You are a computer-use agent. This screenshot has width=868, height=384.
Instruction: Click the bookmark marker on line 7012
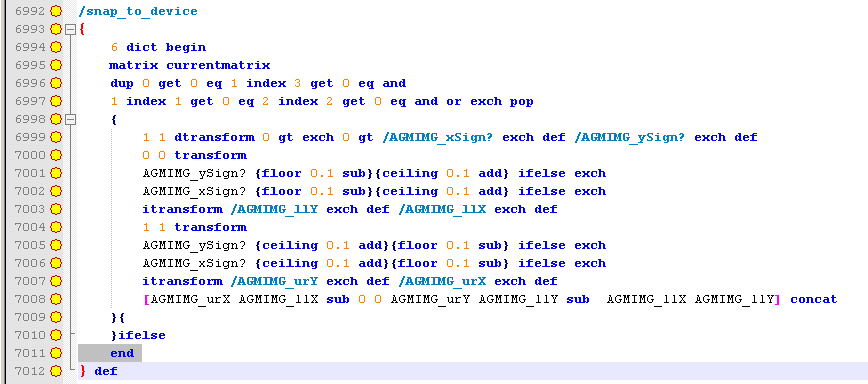point(56,371)
